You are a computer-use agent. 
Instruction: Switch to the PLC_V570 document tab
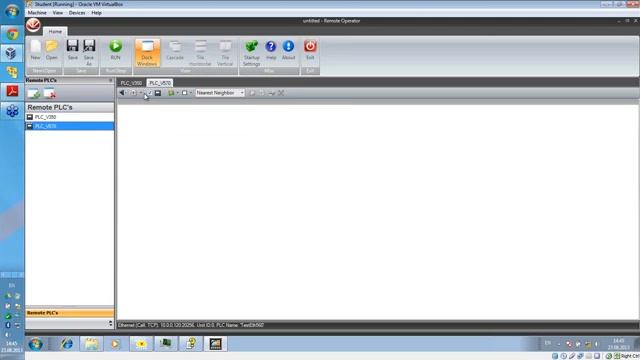tap(160, 83)
